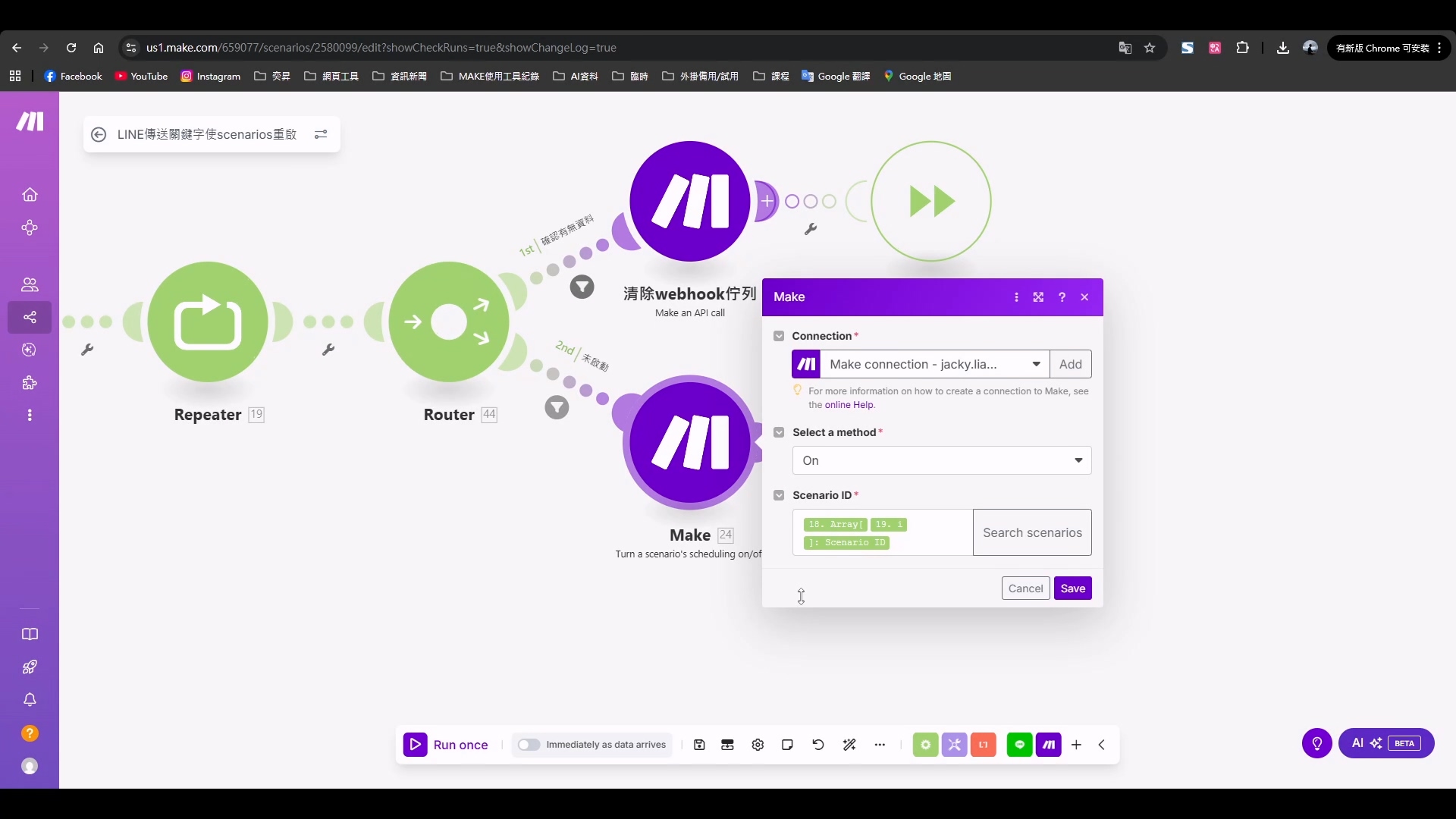Open the Make dialog three-dots menu
The image size is (1456, 819).
coord(1016,297)
